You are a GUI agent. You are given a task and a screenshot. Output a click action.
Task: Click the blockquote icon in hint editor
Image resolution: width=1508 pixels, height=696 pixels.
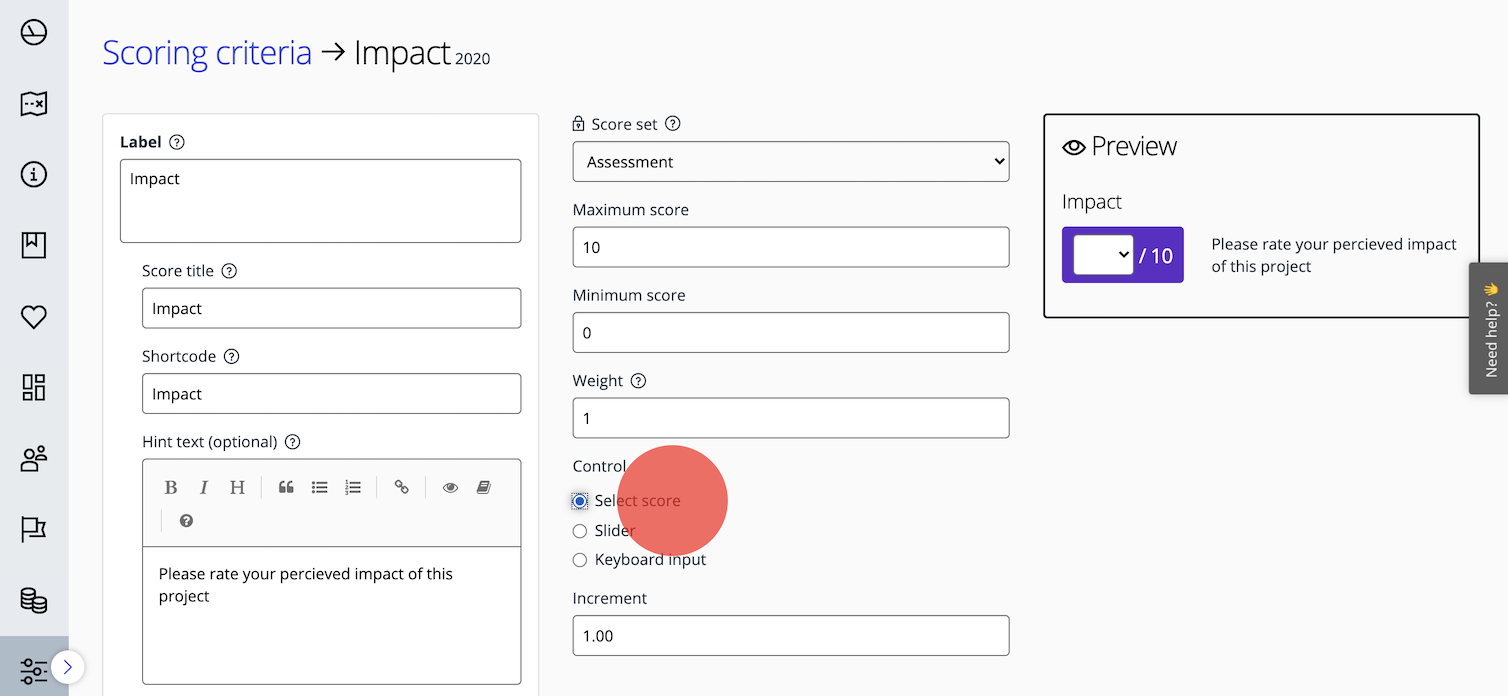point(286,488)
